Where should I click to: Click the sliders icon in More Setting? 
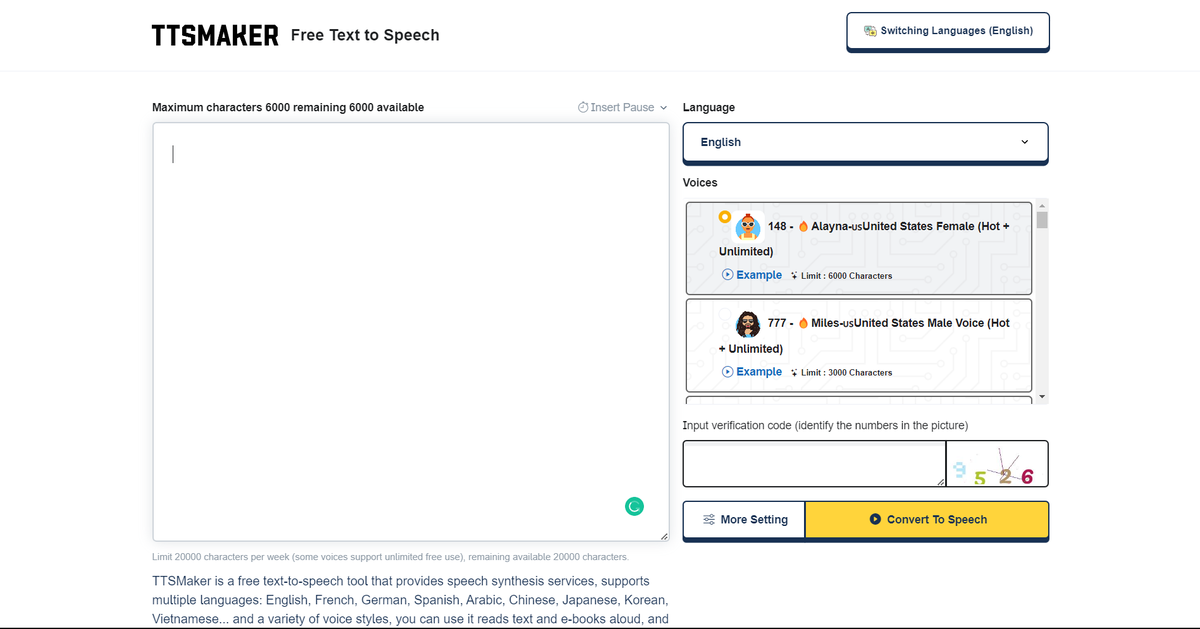[709, 520]
